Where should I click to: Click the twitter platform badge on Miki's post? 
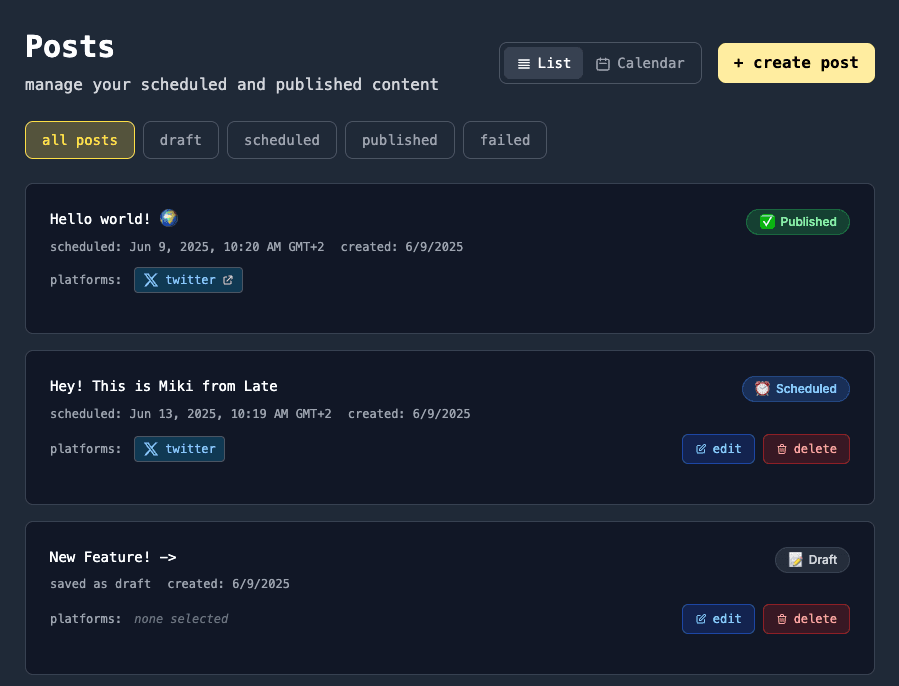click(x=179, y=449)
